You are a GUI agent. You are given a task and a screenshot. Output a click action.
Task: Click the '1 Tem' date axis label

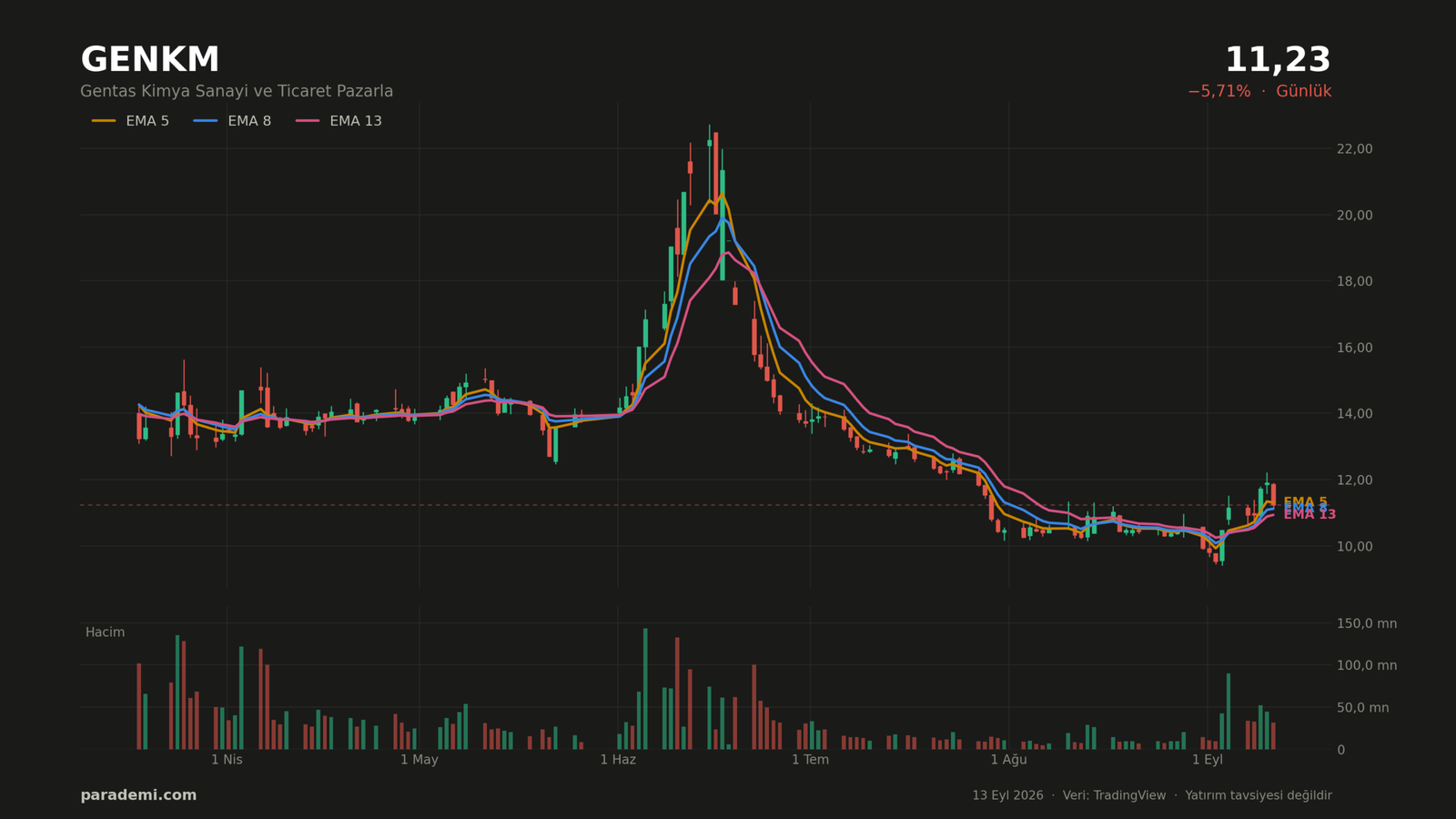[x=810, y=760]
